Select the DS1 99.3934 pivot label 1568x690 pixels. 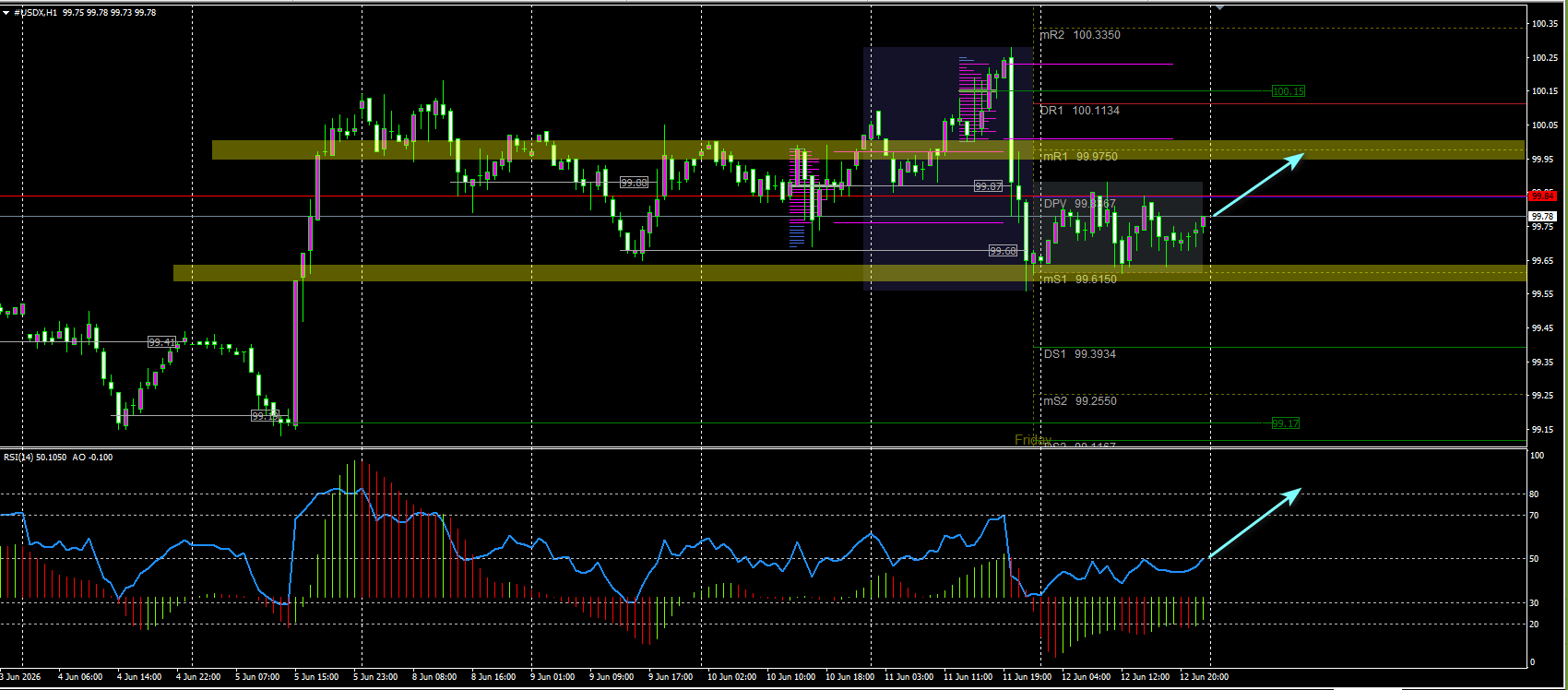pyautogui.click(x=1079, y=354)
